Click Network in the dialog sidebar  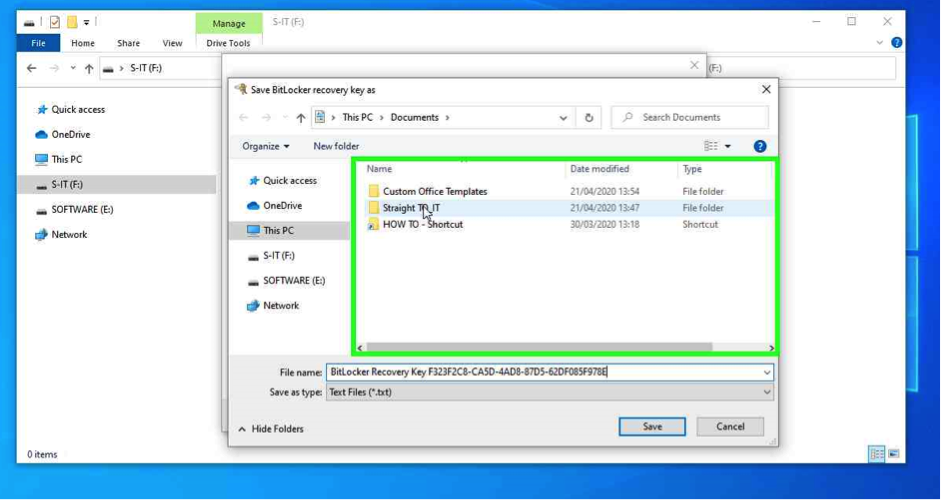pyautogui.click(x=280, y=305)
